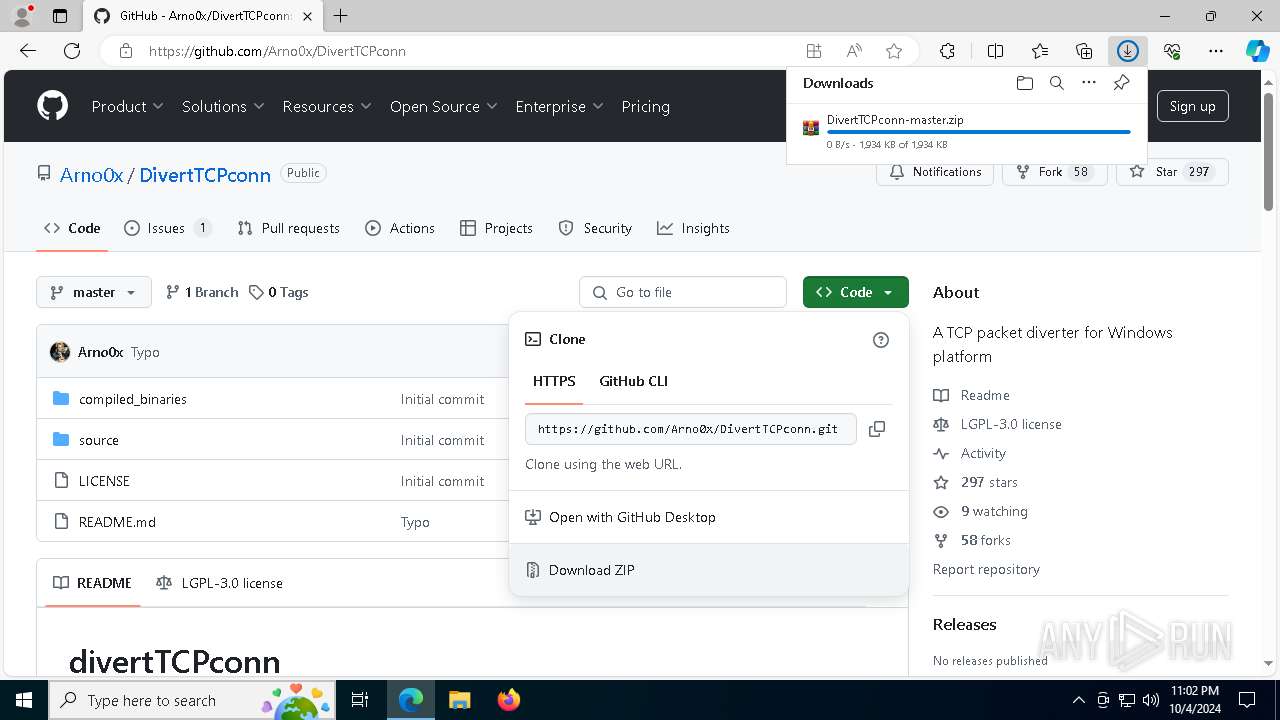Open the Actions tab
This screenshot has width=1280, height=720.
click(x=400, y=228)
